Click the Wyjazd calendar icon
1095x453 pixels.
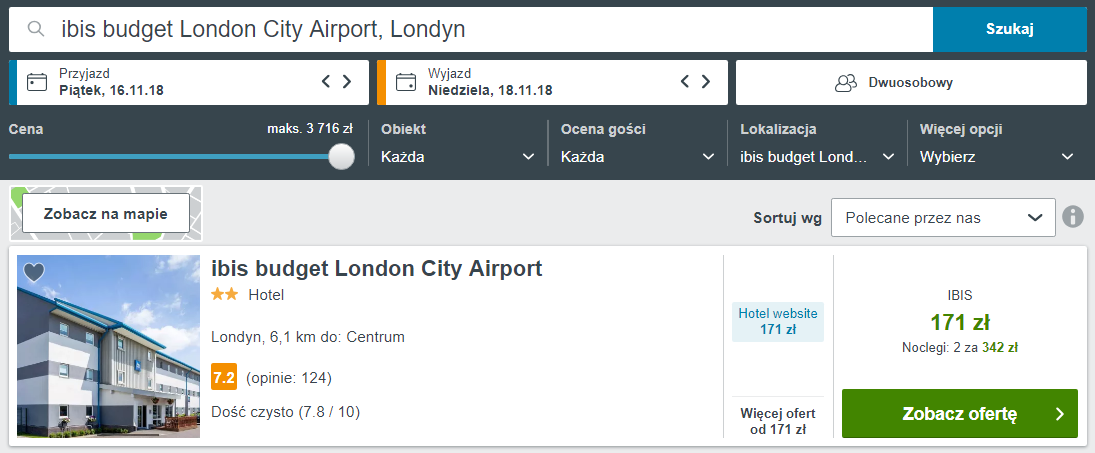click(406, 82)
